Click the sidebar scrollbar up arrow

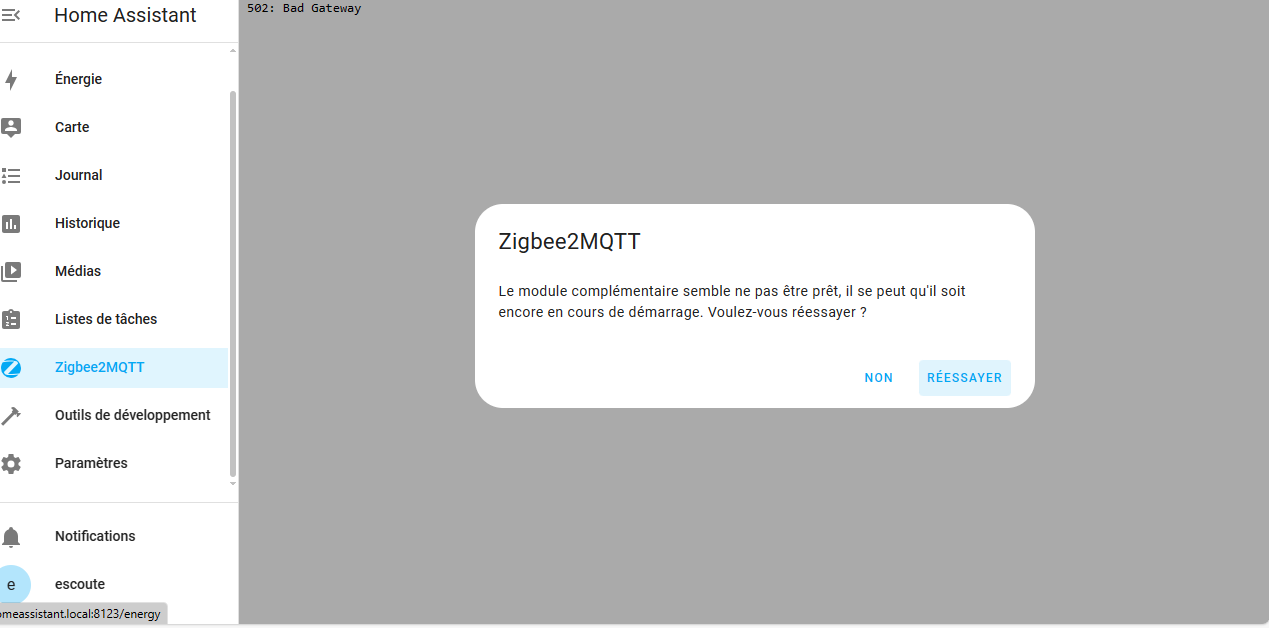click(x=233, y=49)
